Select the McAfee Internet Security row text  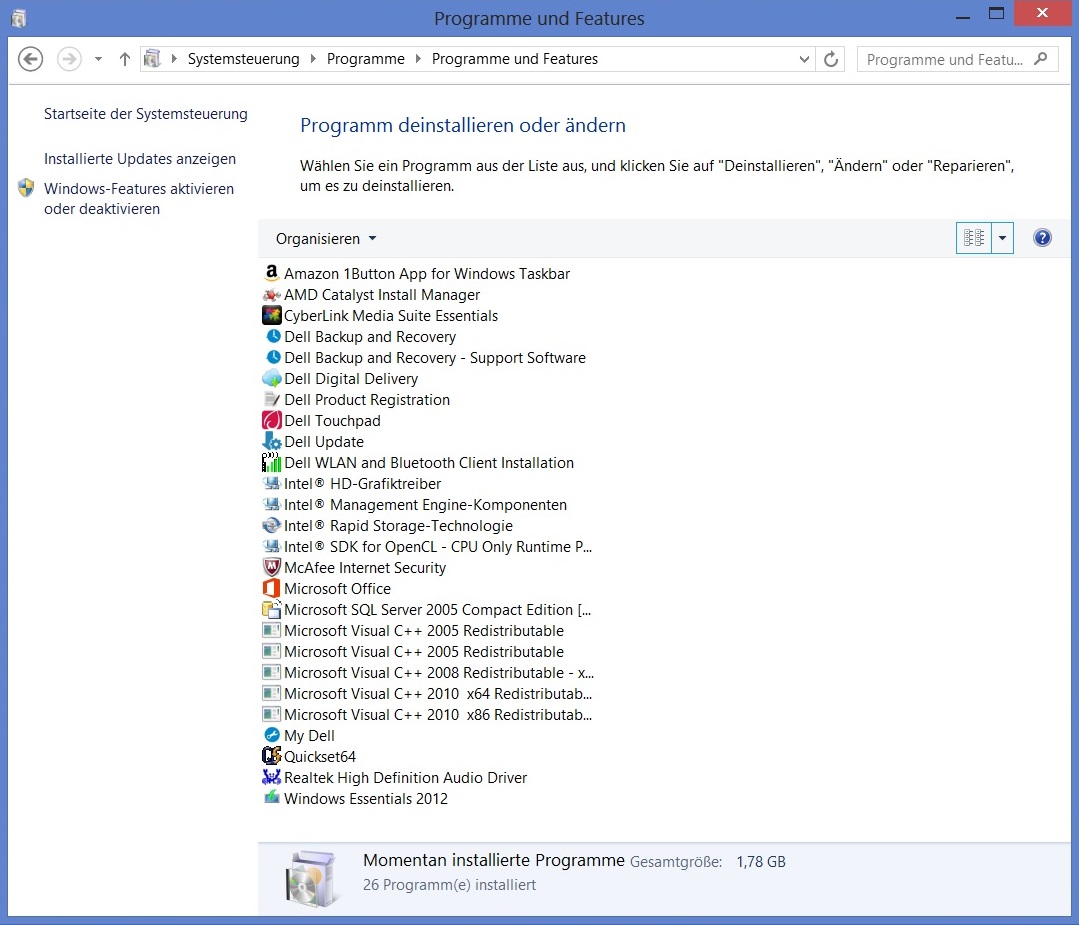tap(365, 568)
